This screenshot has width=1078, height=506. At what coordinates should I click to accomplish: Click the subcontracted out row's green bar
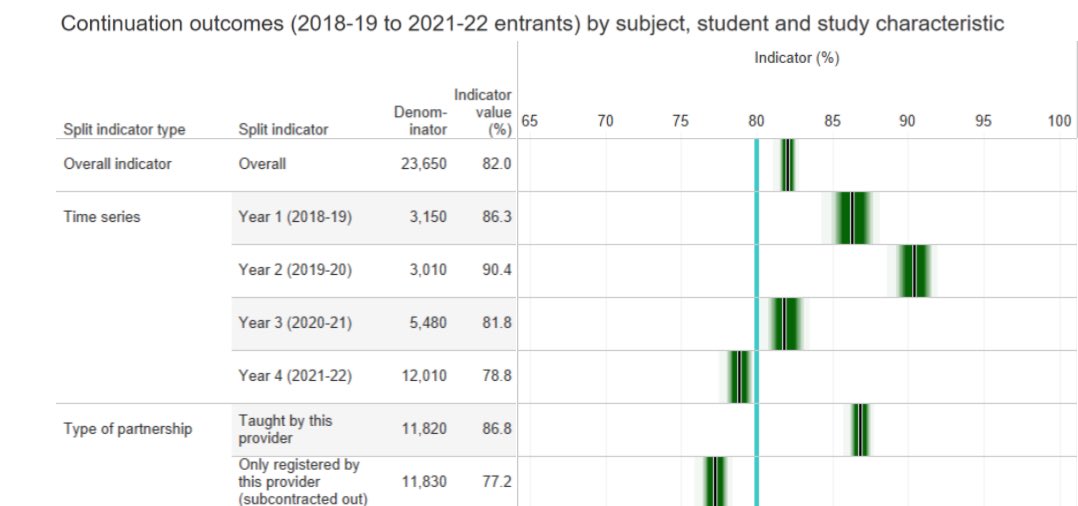(714, 481)
